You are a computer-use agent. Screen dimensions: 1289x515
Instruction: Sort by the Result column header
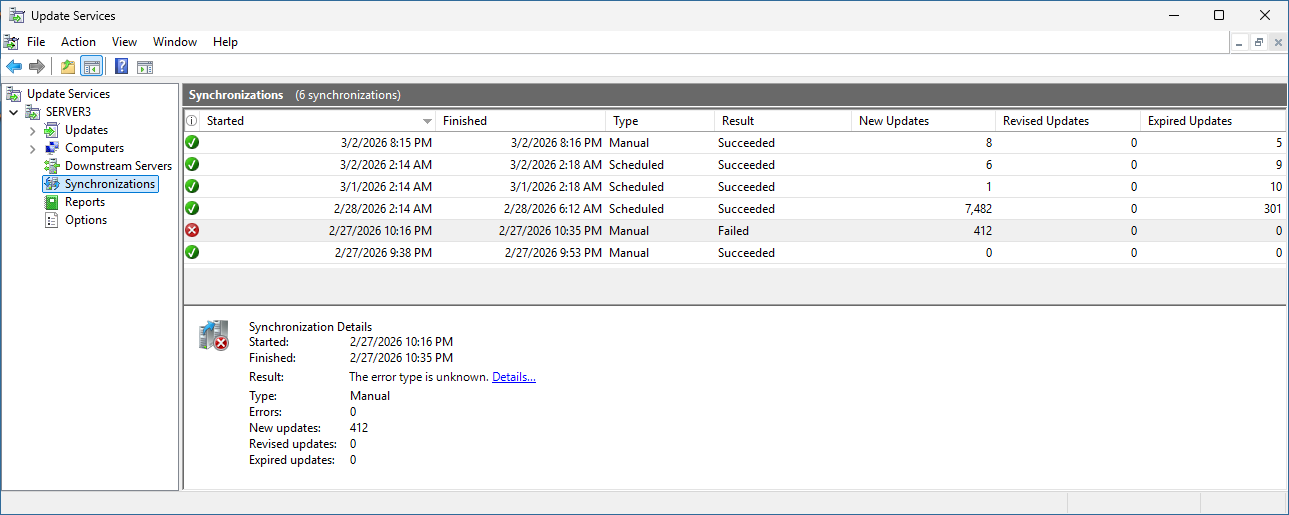pyautogui.click(x=784, y=121)
